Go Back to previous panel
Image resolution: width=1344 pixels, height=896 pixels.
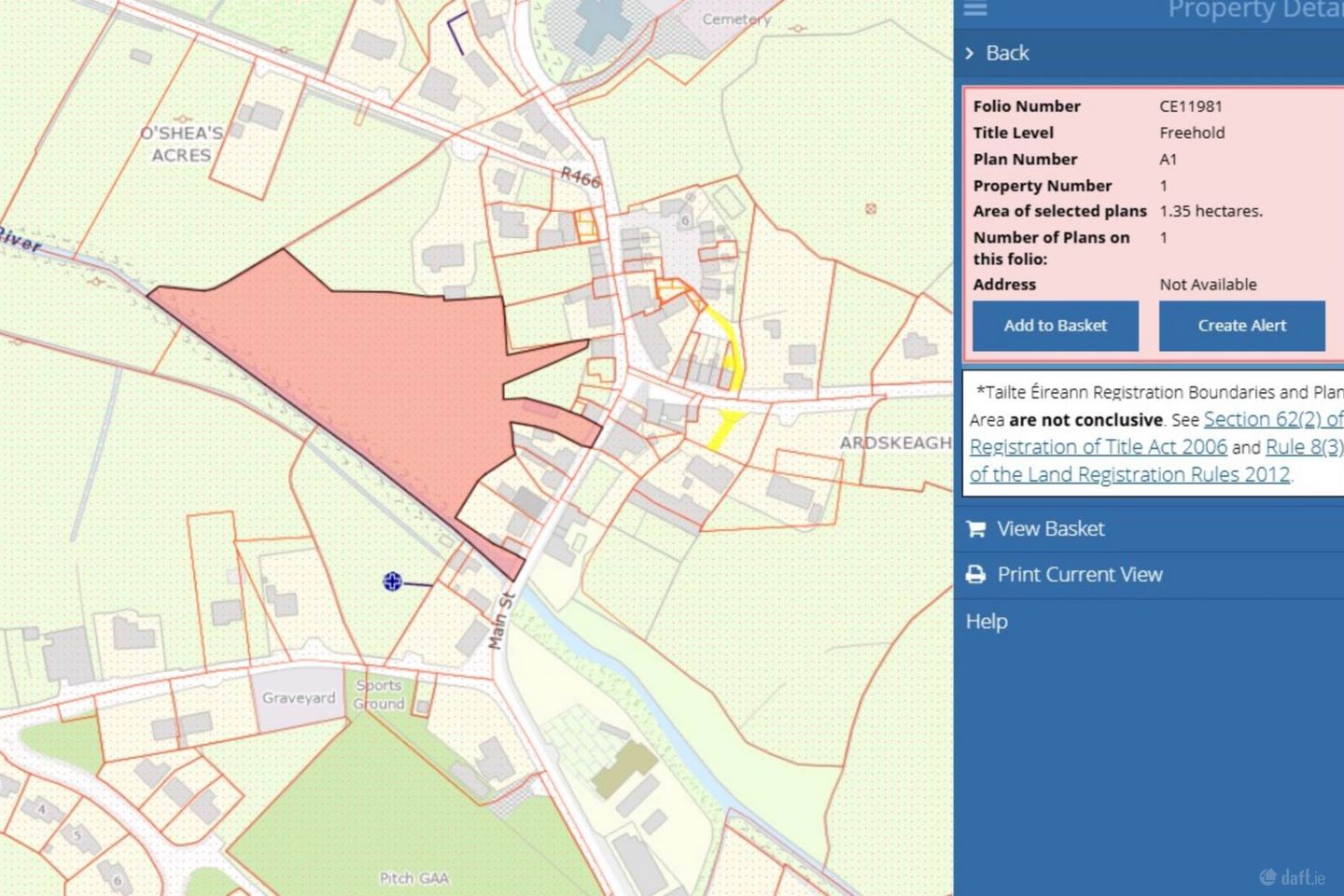click(x=1007, y=53)
